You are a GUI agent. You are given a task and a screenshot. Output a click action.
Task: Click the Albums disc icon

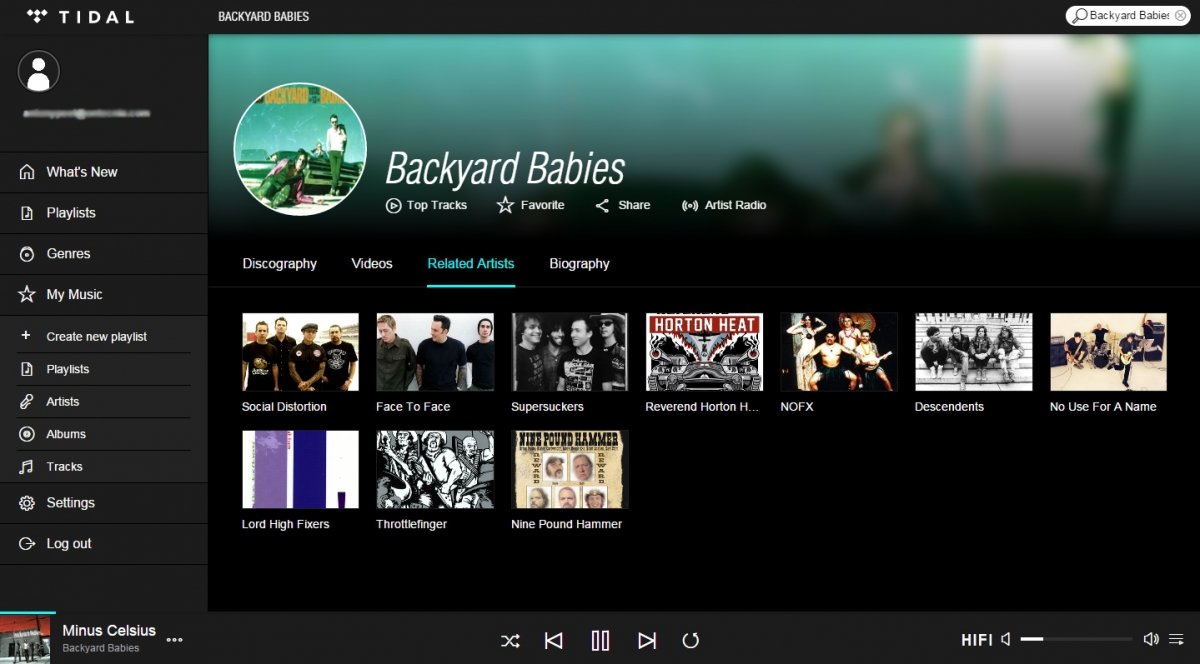[26, 434]
